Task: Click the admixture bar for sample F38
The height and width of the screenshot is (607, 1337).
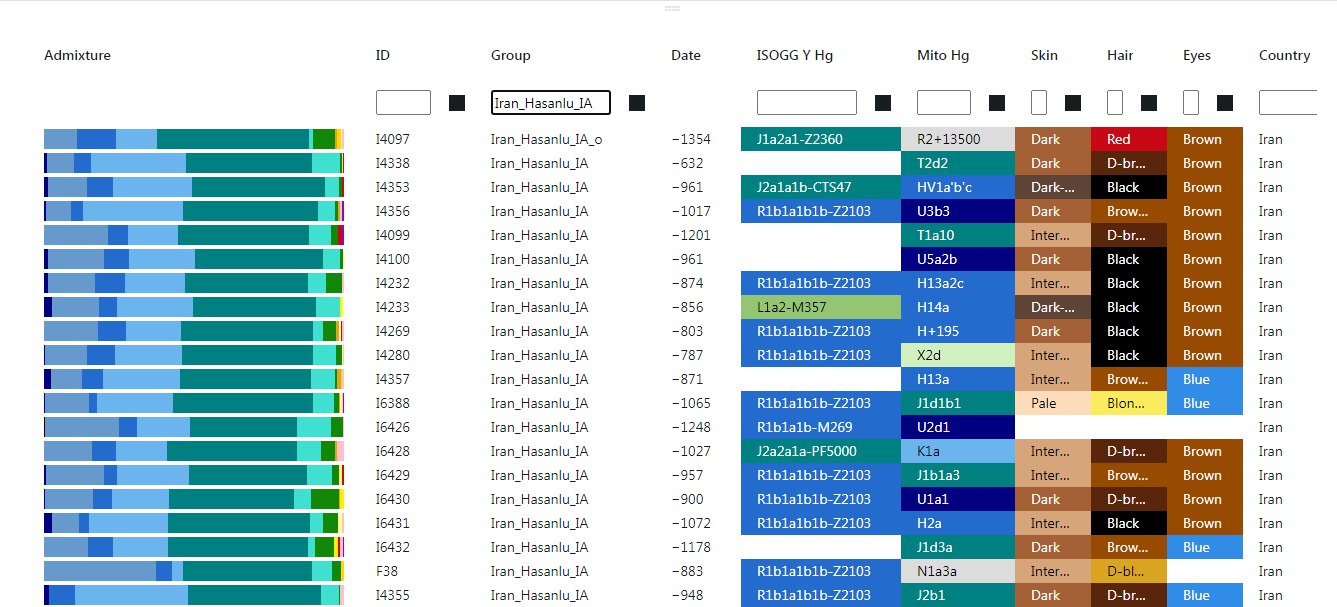Action: pos(194,571)
